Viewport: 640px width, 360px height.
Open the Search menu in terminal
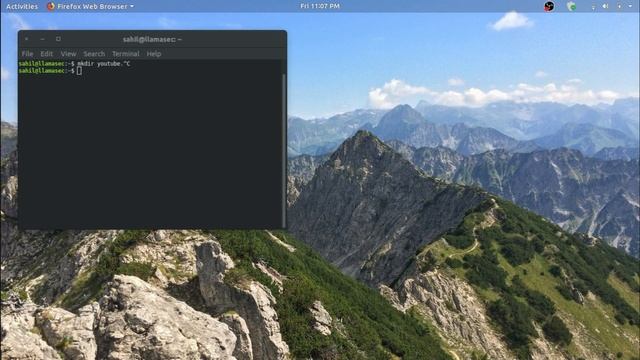tap(94, 53)
